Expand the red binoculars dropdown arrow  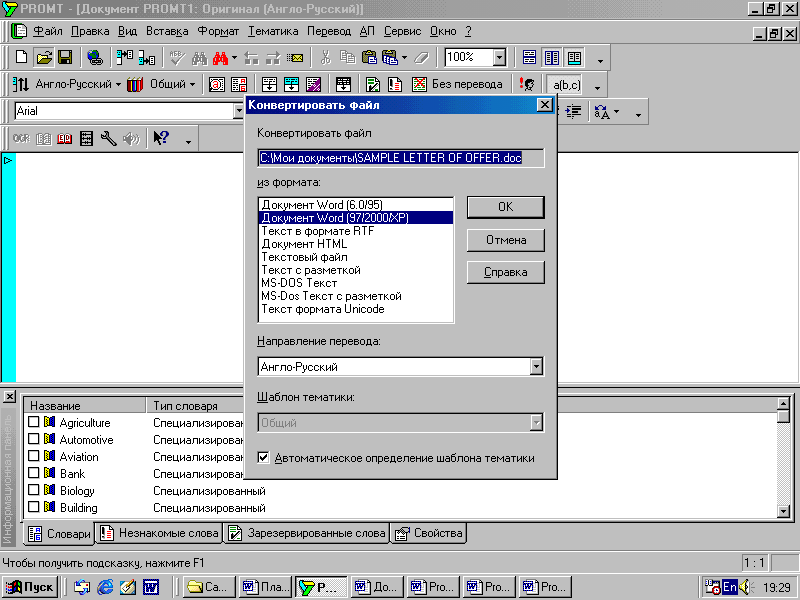(x=234, y=58)
